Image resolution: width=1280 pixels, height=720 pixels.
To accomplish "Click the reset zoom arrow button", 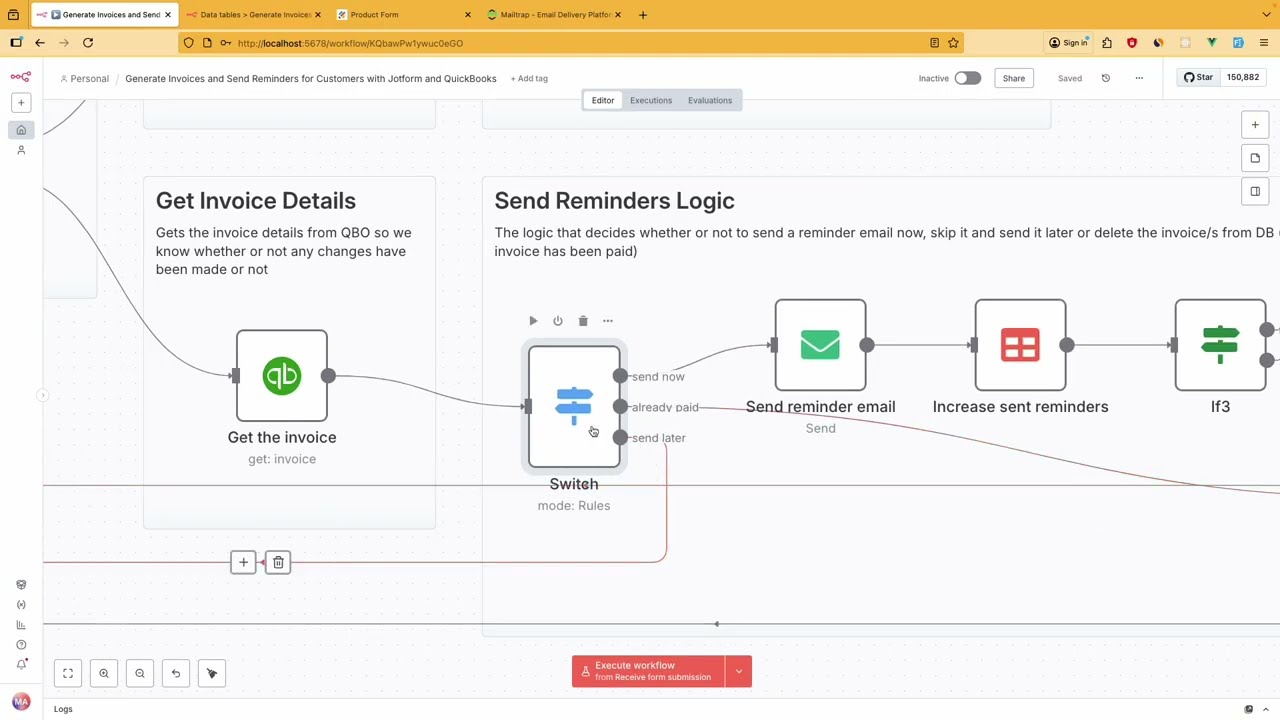I will tap(176, 674).
